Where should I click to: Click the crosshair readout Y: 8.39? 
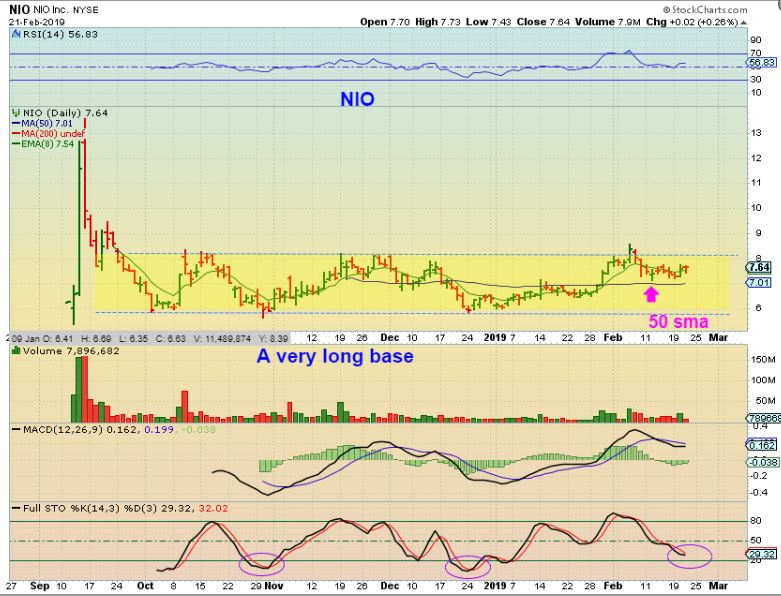pyautogui.click(x=273, y=339)
